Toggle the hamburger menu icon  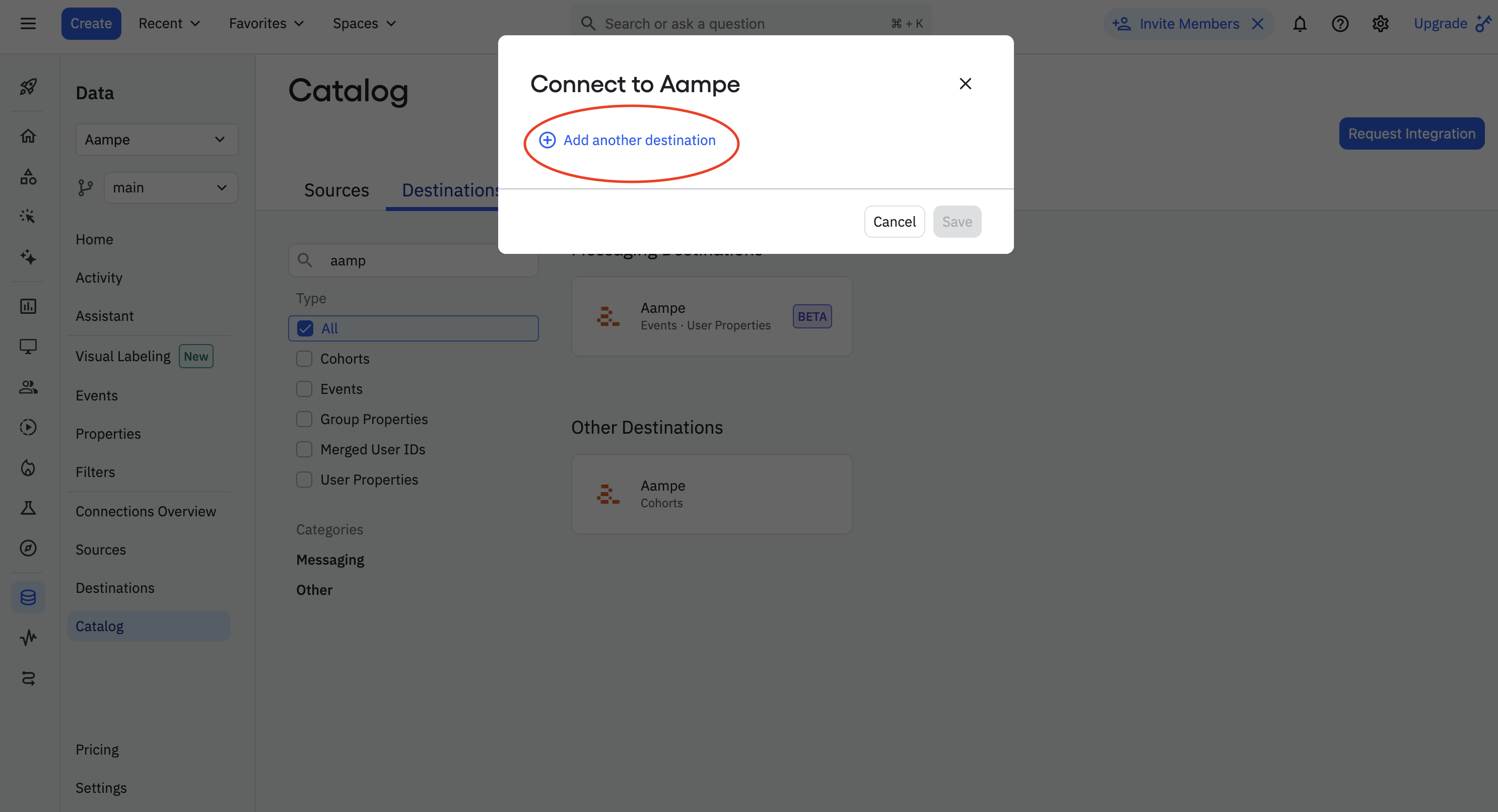28,24
